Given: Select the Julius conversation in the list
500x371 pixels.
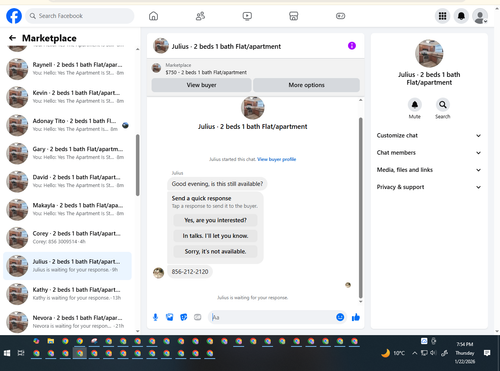Looking at the screenshot, I should [67, 266].
